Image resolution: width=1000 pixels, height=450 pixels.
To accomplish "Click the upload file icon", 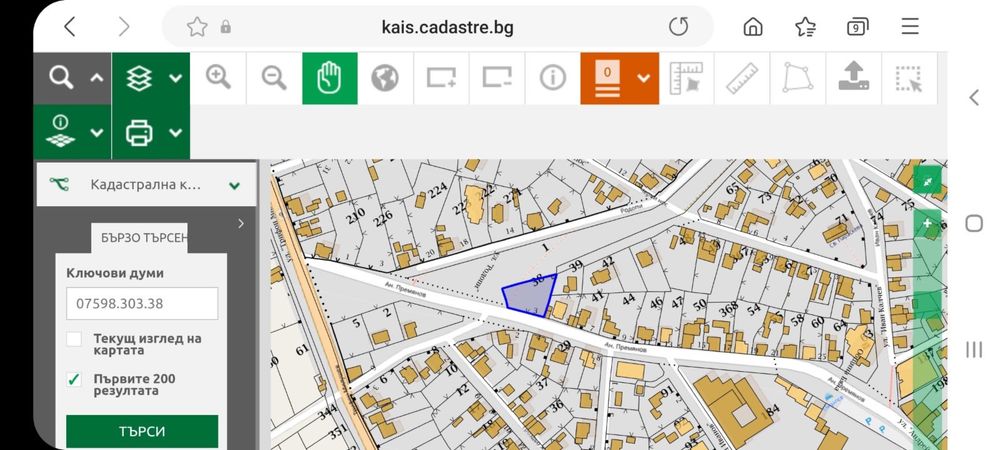I will pos(853,78).
